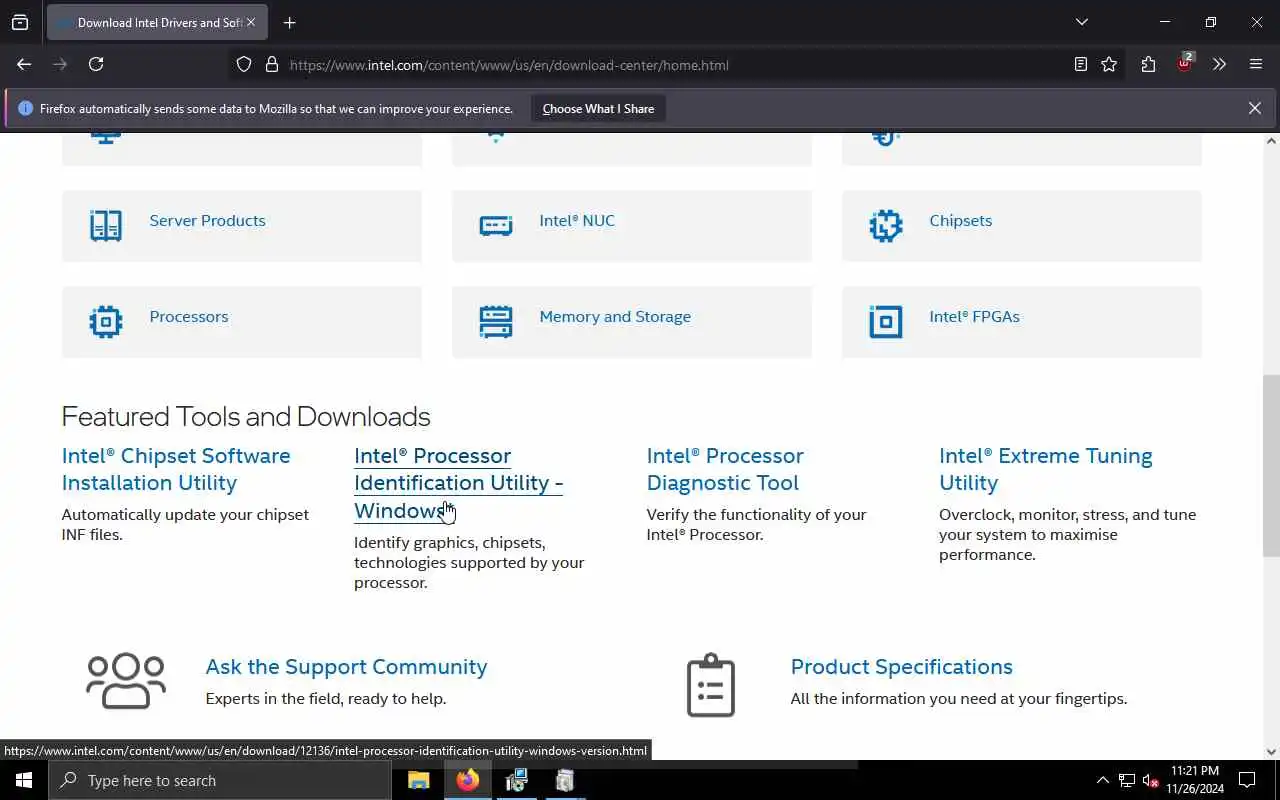Click "Experts in the field, ready to help." text
The image size is (1280, 800).
326,699
